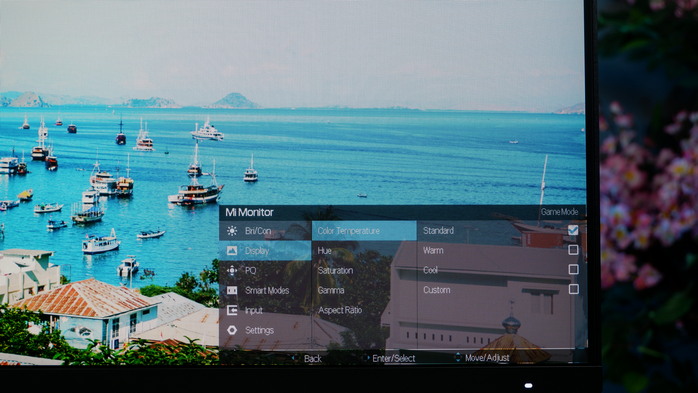The height and width of the screenshot is (393, 698).
Task: Open the PQ menu entry
Action: pyautogui.click(x=265, y=270)
